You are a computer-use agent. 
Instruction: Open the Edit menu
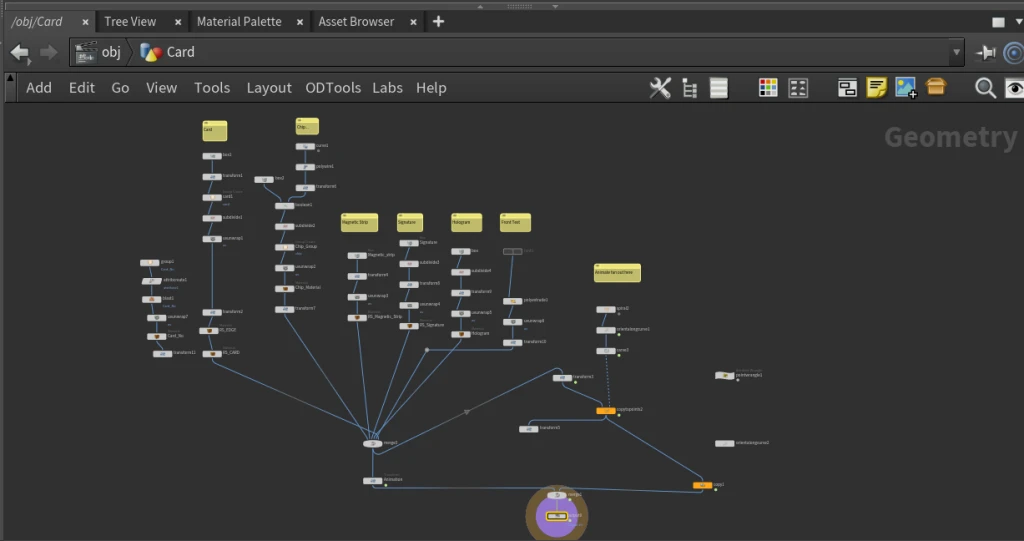pyautogui.click(x=82, y=88)
